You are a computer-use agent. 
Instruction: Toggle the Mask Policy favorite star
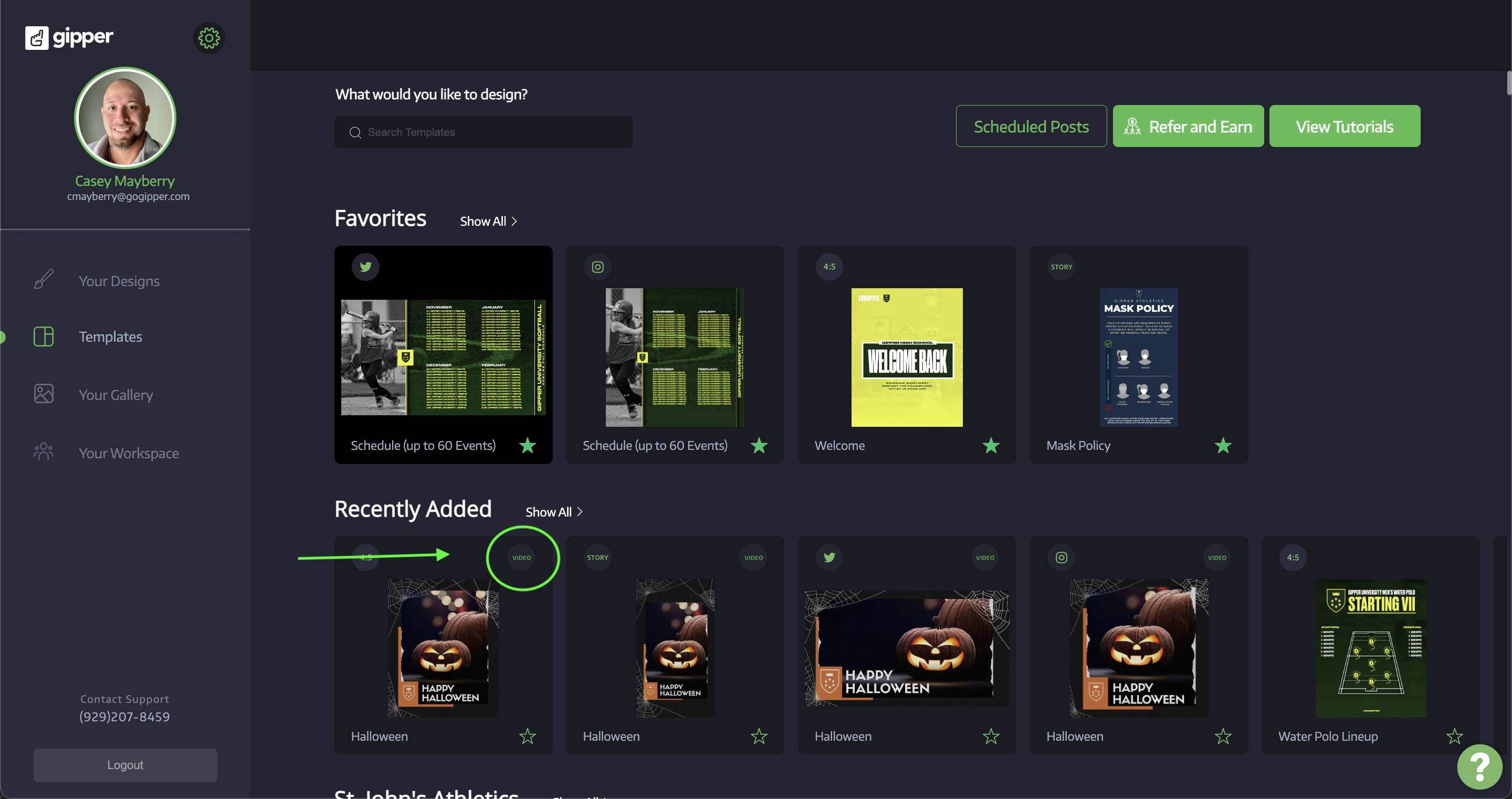point(1223,446)
